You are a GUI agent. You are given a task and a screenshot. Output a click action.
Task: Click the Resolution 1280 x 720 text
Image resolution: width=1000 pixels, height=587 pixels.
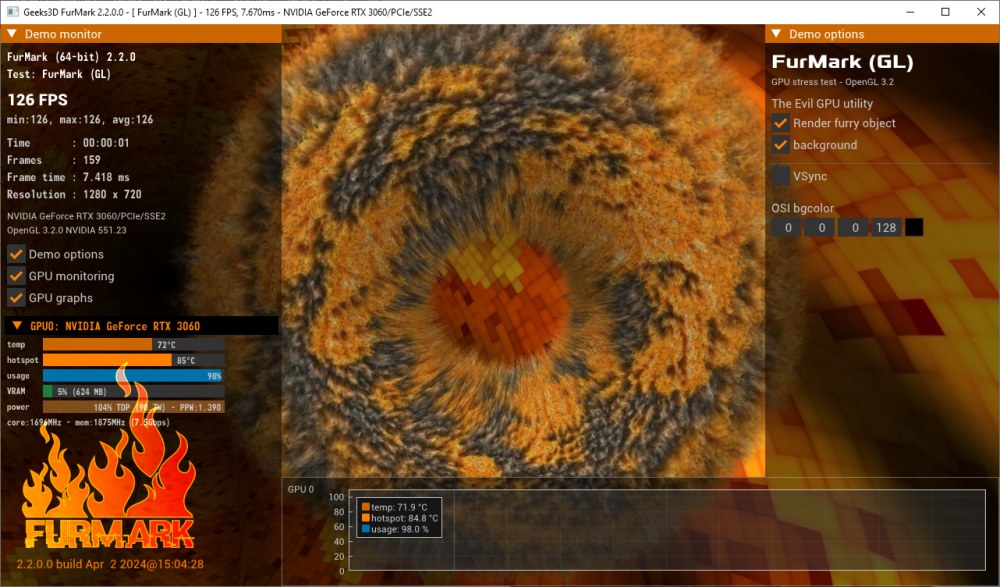[x=74, y=195]
